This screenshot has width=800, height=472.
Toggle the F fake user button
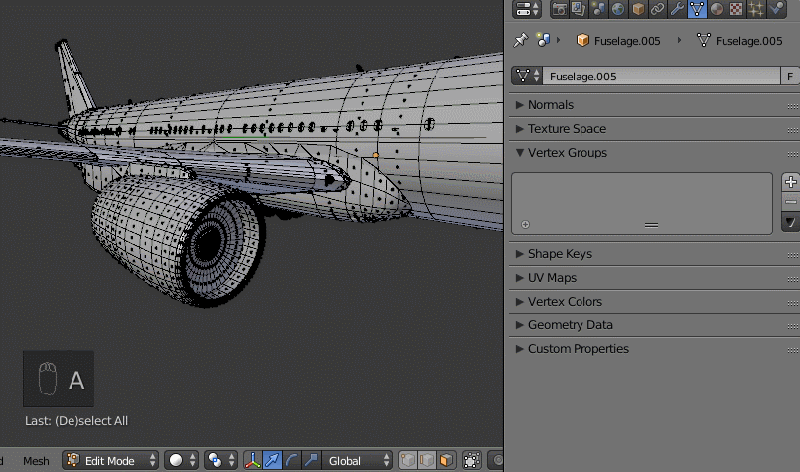[x=790, y=76]
